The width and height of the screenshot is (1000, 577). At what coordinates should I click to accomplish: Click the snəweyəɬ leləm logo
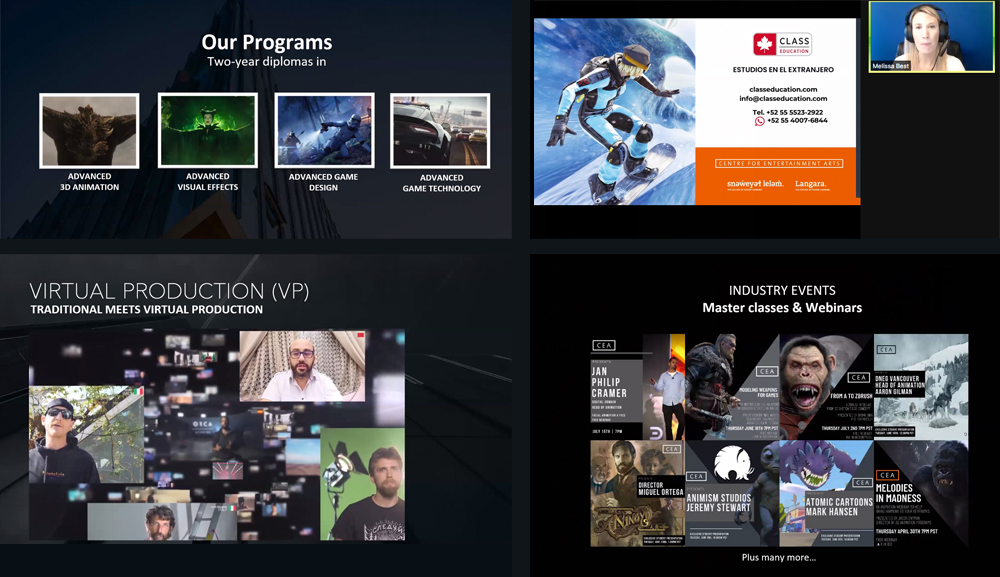point(754,184)
